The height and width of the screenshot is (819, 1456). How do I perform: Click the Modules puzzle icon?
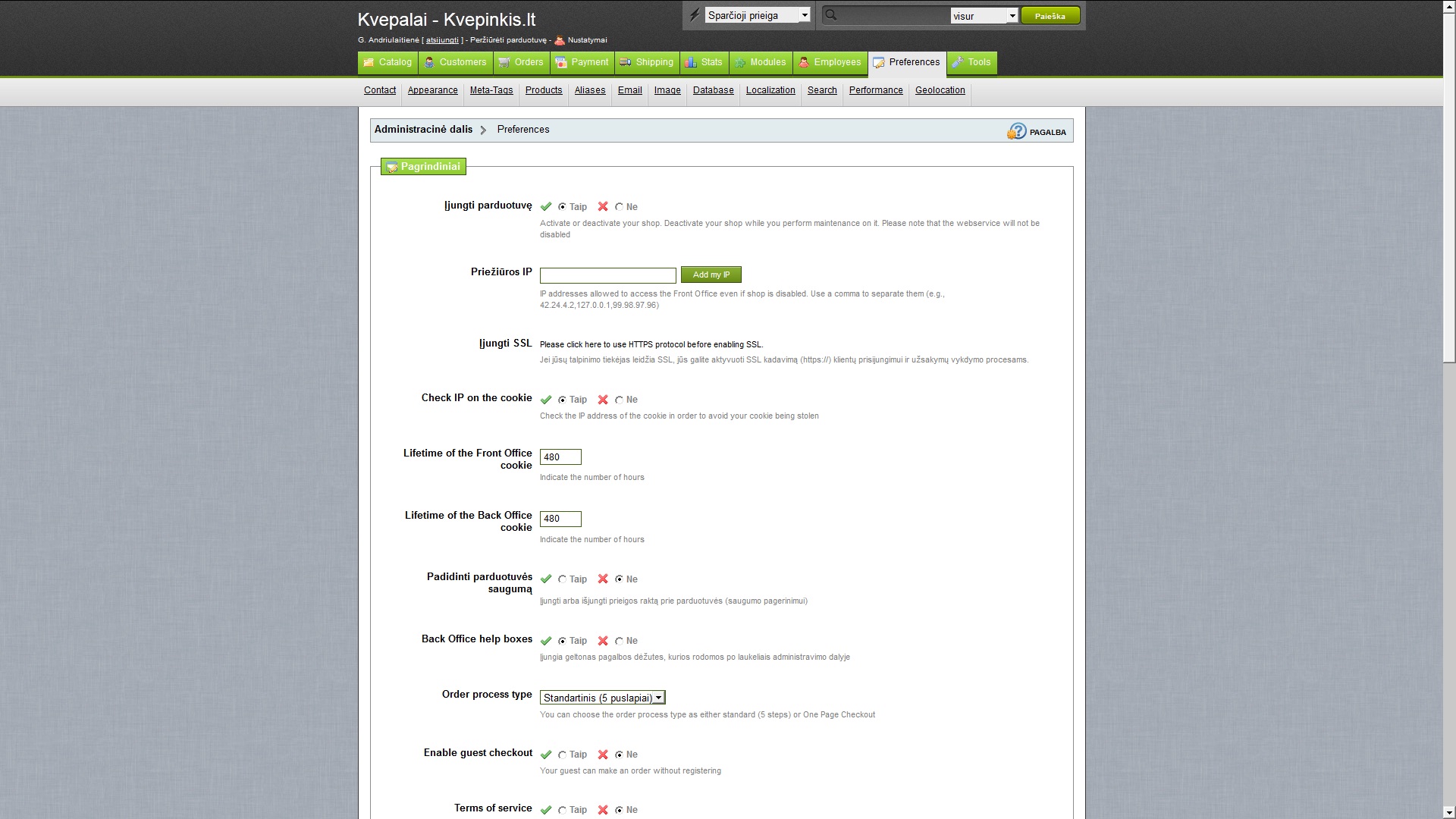[x=740, y=62]
